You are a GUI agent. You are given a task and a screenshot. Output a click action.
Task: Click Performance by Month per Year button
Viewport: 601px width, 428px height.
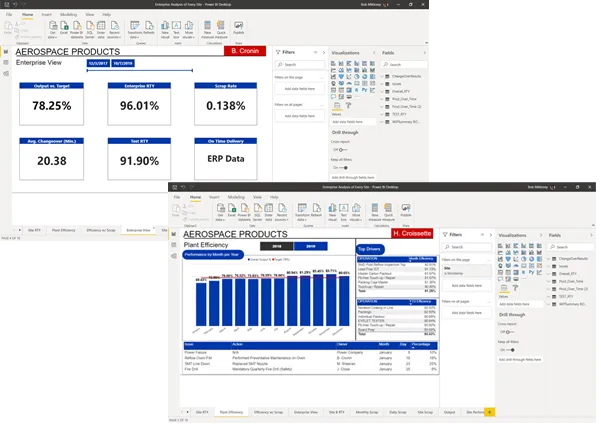212,254
